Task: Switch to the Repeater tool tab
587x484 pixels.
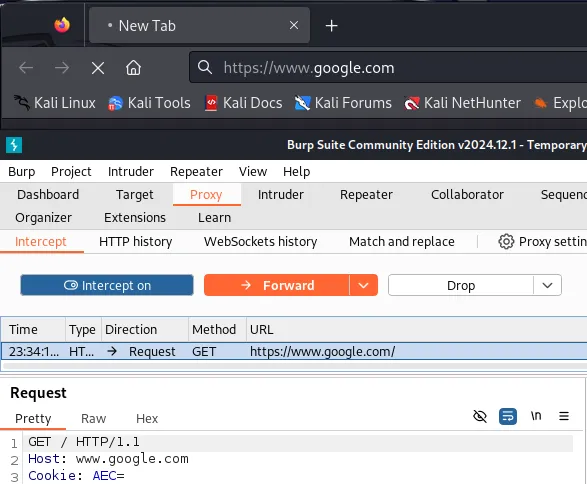Action: 366,195
